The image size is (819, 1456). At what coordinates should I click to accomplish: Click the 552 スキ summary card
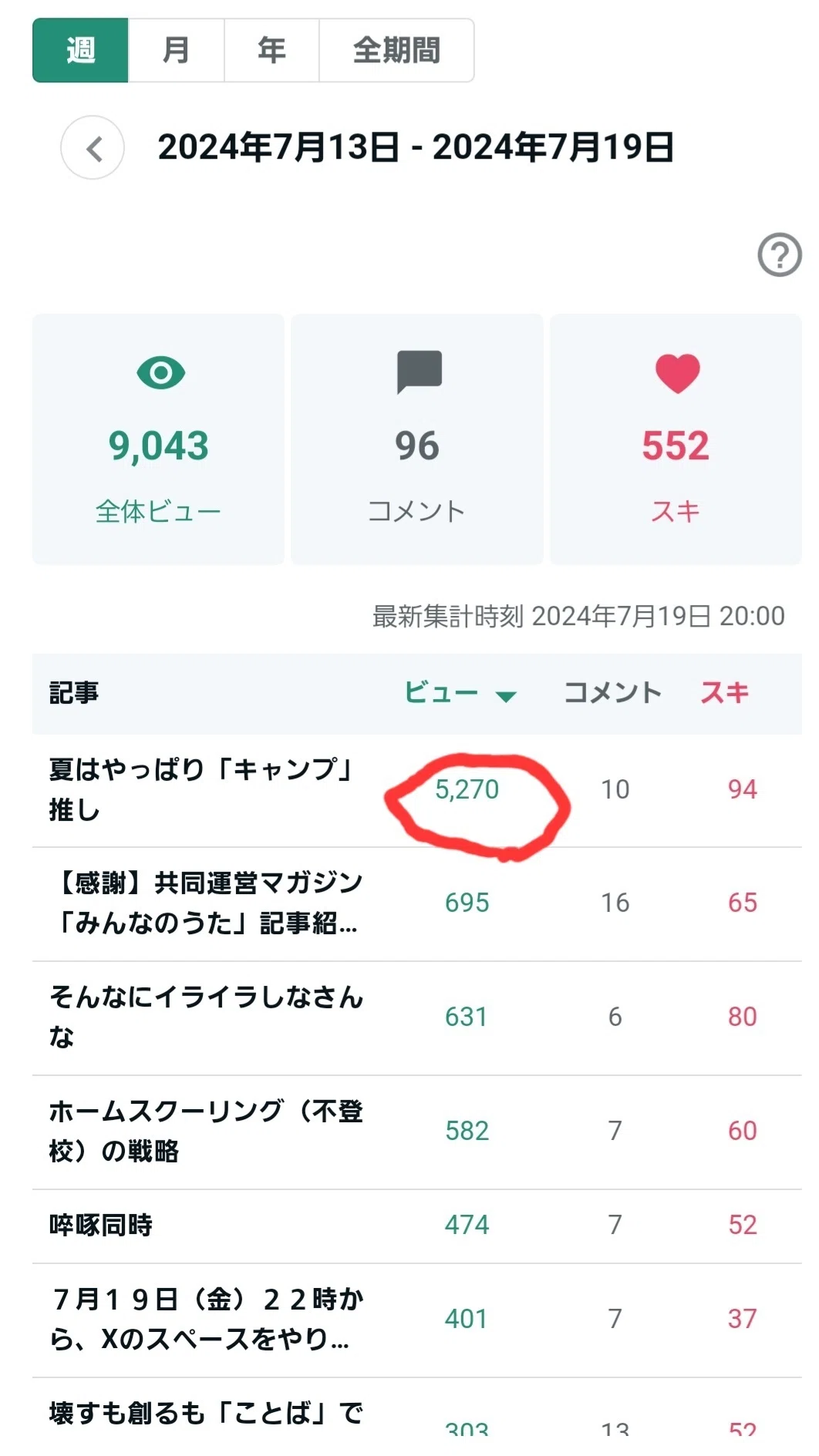(x=676, y=439)
